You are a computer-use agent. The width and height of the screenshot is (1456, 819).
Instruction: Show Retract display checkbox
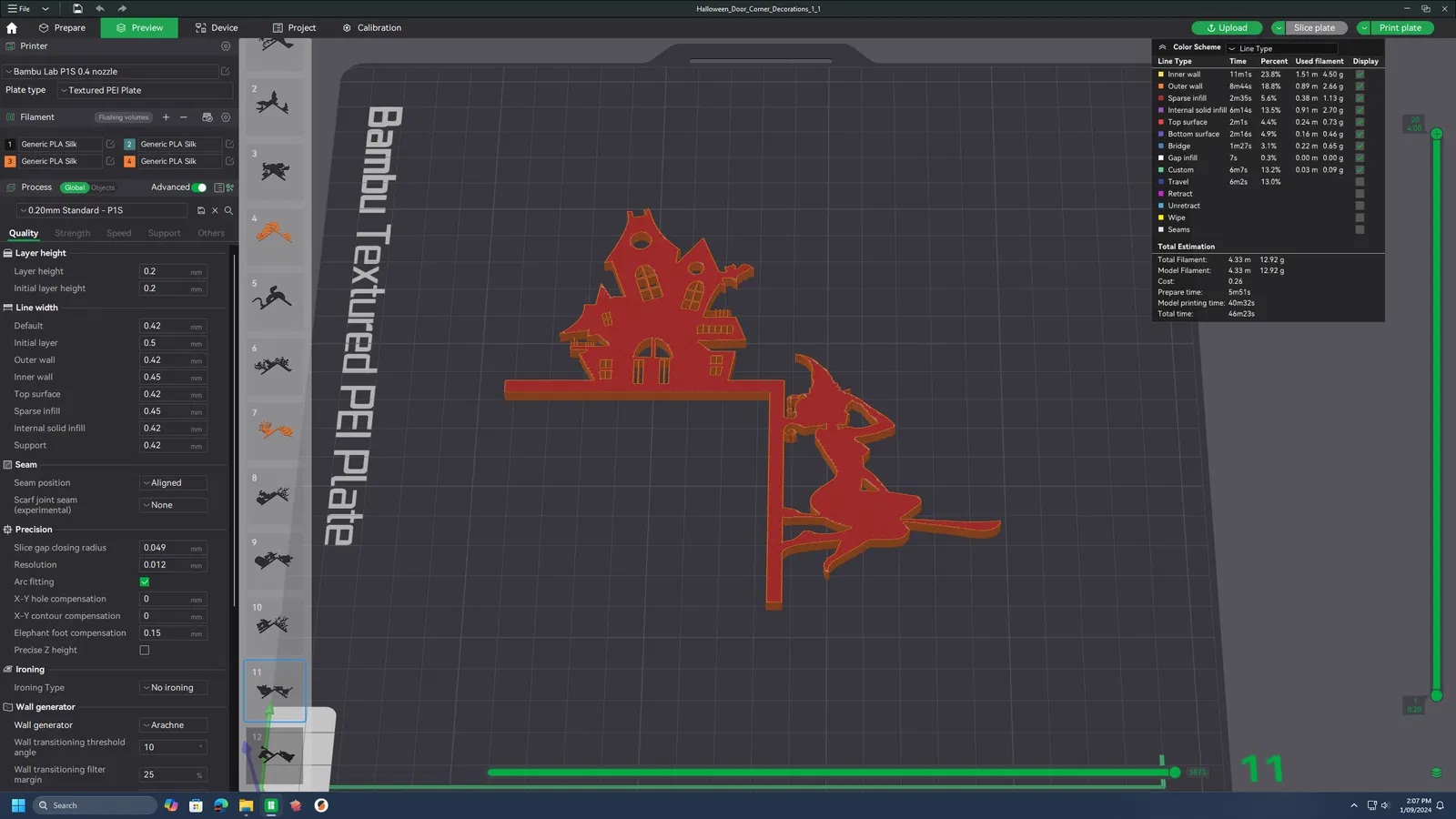click(1360, 194)
